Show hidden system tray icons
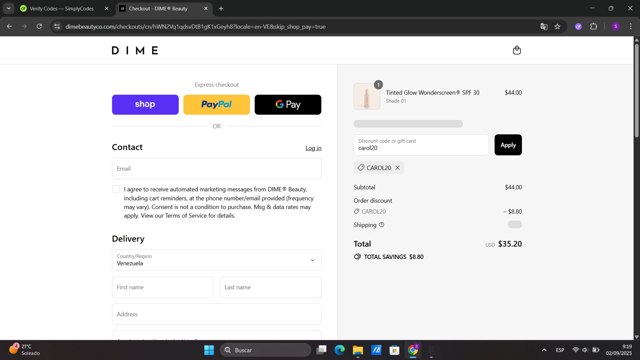The width and height of the screenshot is (640, 360). [x=544, y=350]
